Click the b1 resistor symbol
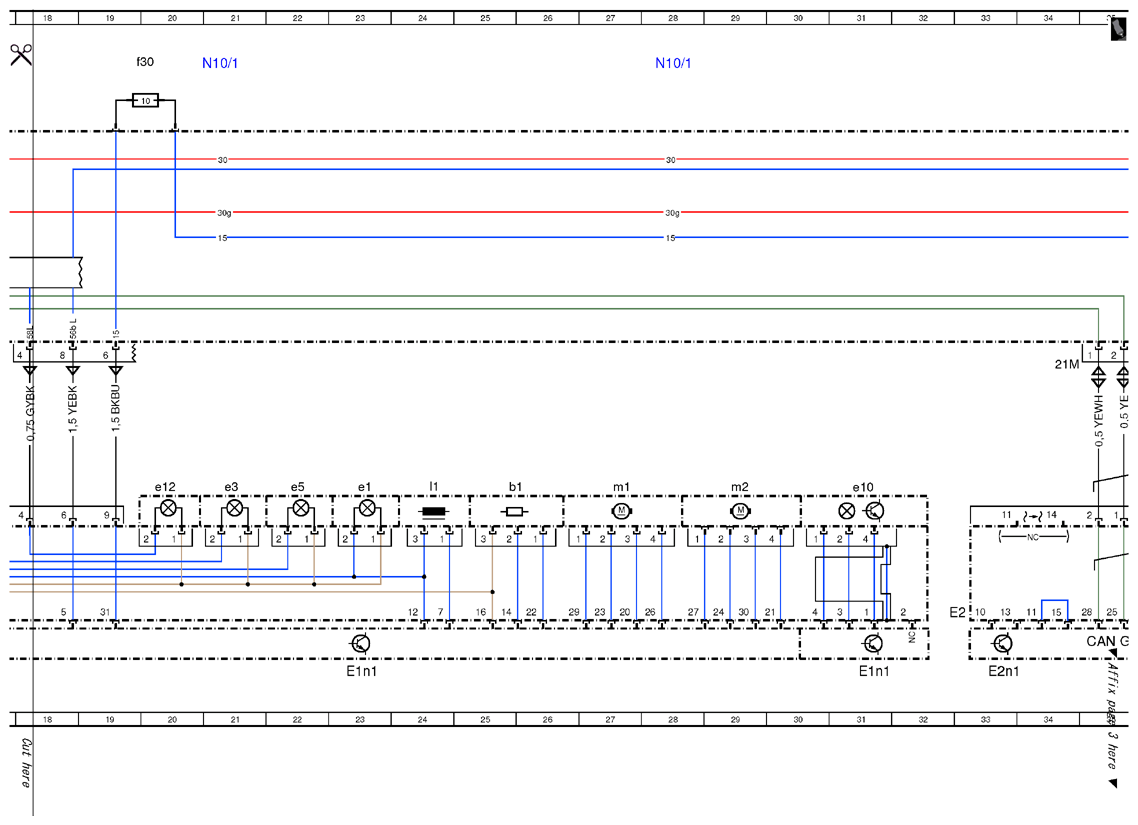This screenshot has width=1138, height=825. coord(515,512)
